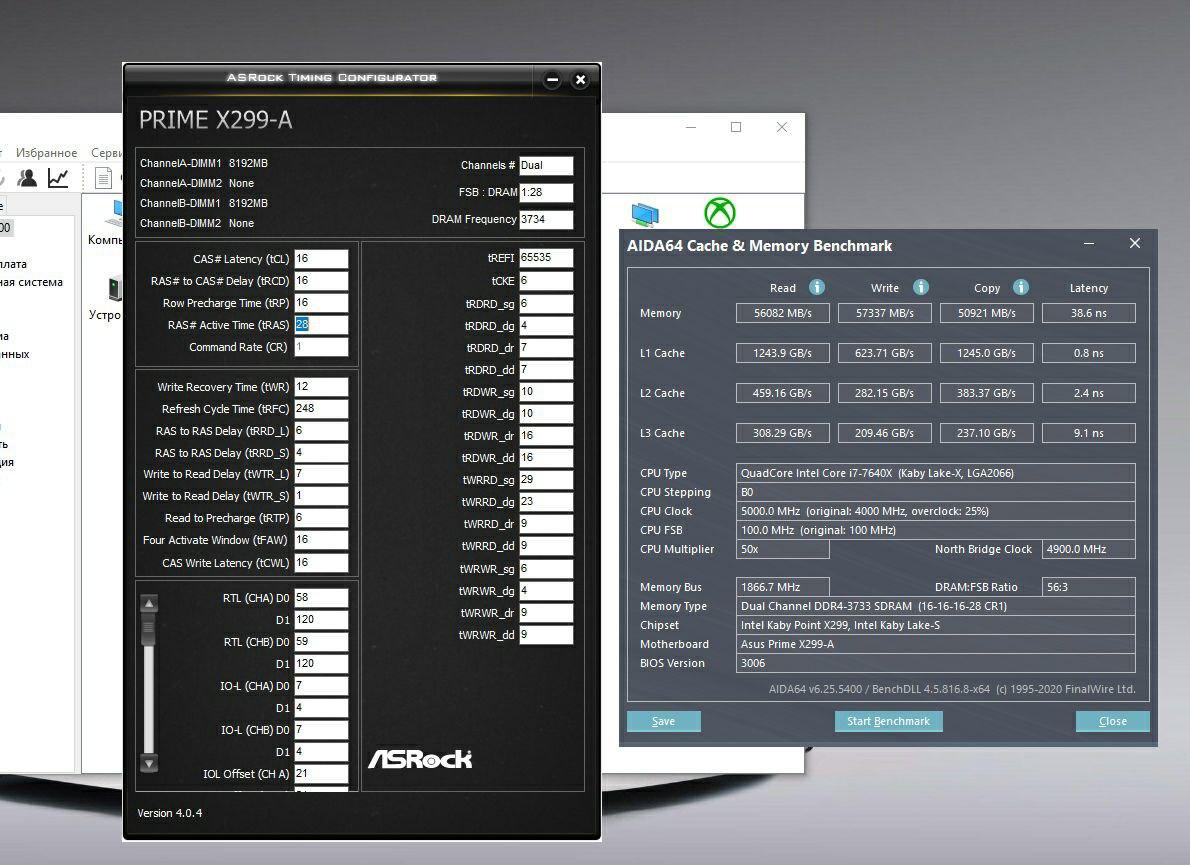Click the Channels # field showing Dual
Screen dimensions: 1190x865
[x=546, y=165]
